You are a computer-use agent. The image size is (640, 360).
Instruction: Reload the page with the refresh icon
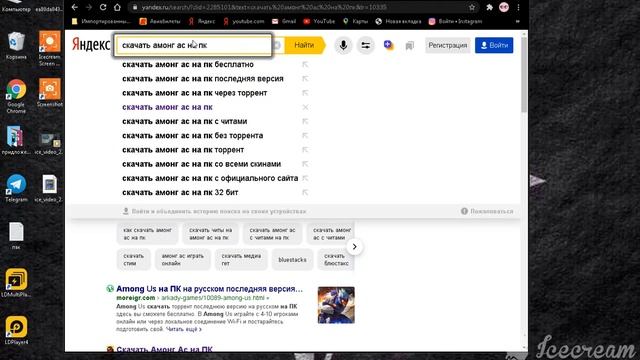[103, 7]
